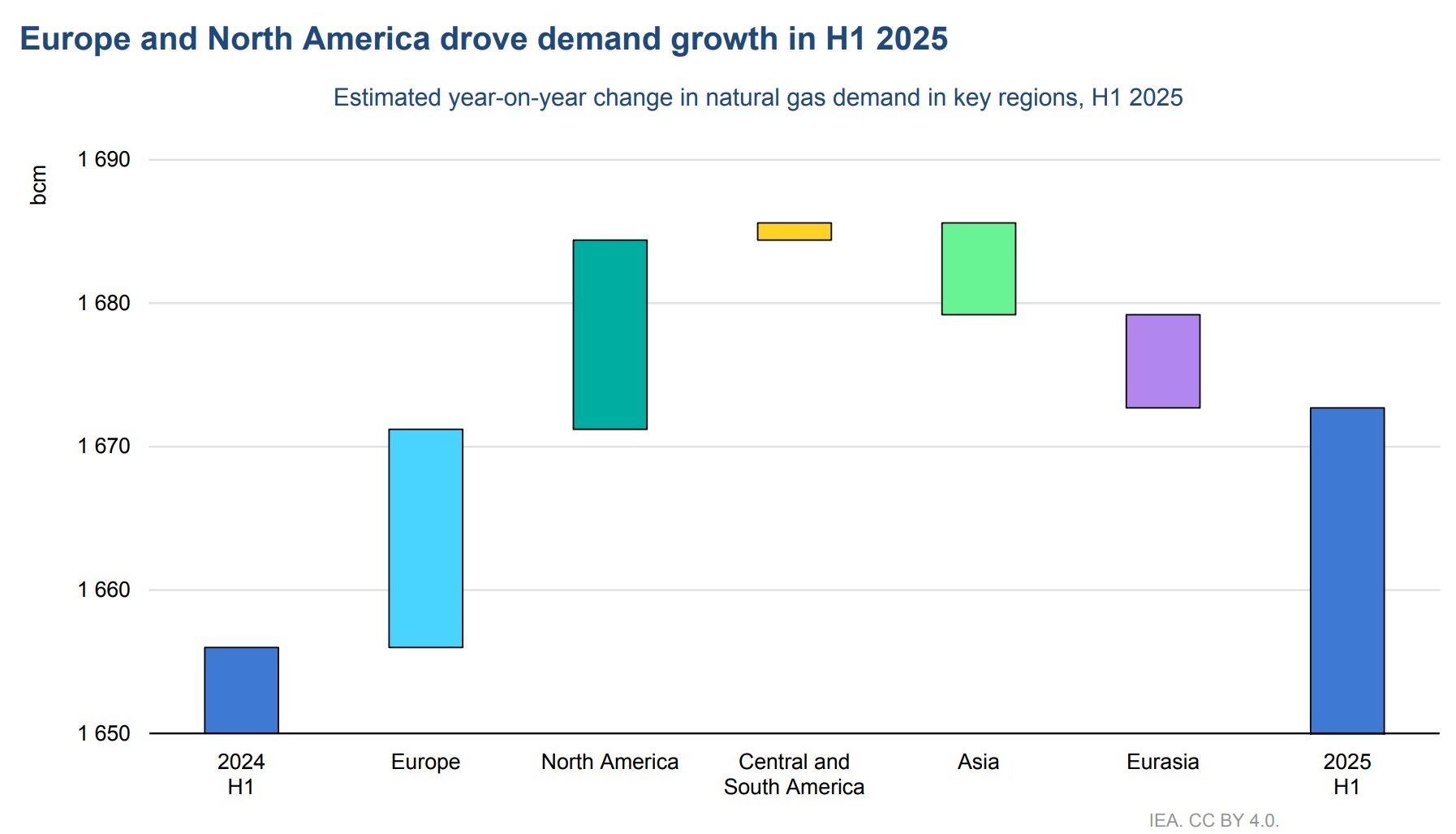Viewport: 1456px width, 834px height.
Task: Click the '1 690' axis value
Action: coord(104,159)
